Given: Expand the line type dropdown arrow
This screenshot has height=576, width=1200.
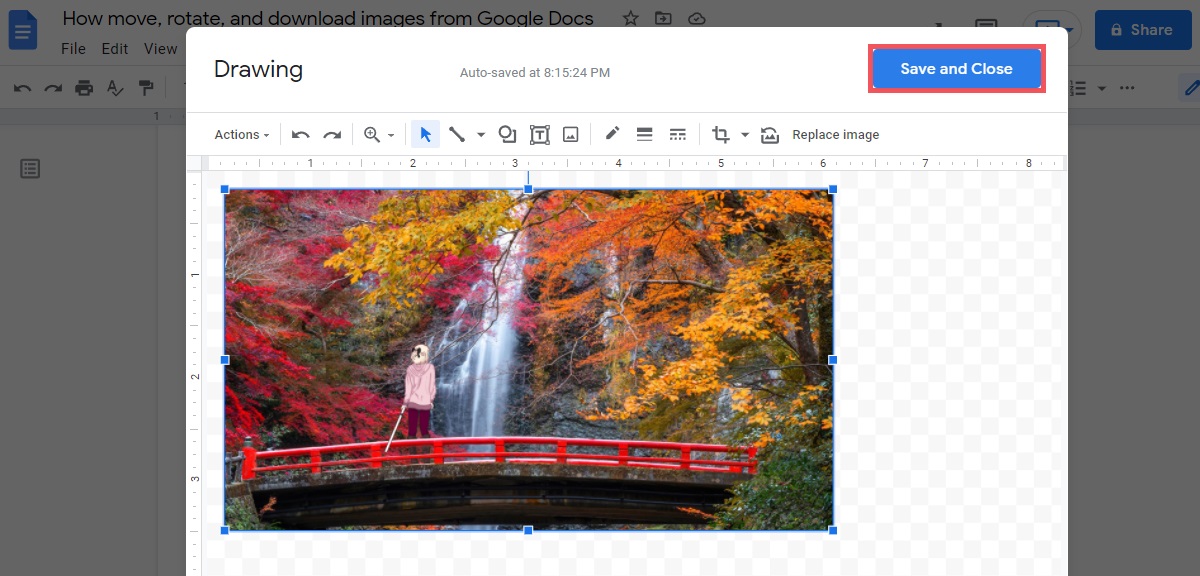Looking at the screenshot, I should coord(481,135).
